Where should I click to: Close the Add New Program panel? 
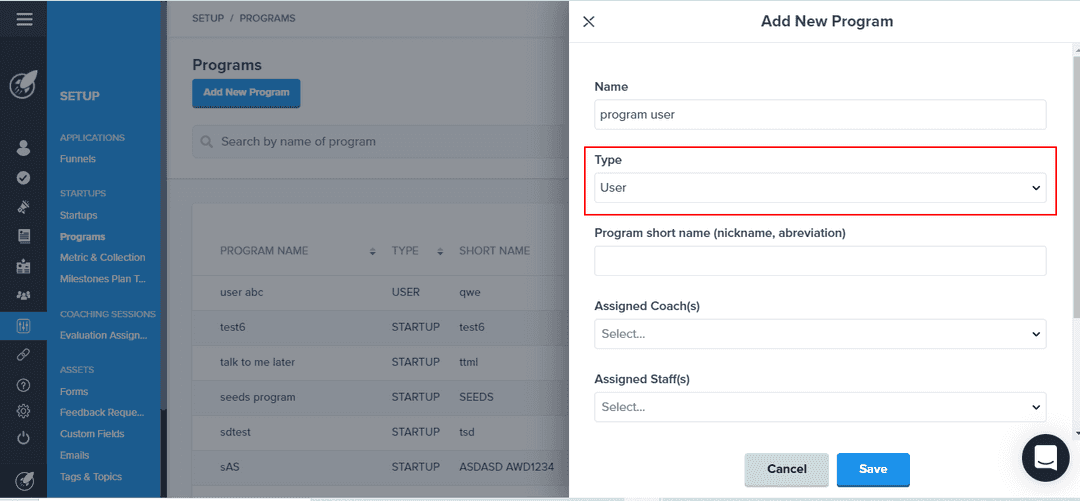(589, 21)
